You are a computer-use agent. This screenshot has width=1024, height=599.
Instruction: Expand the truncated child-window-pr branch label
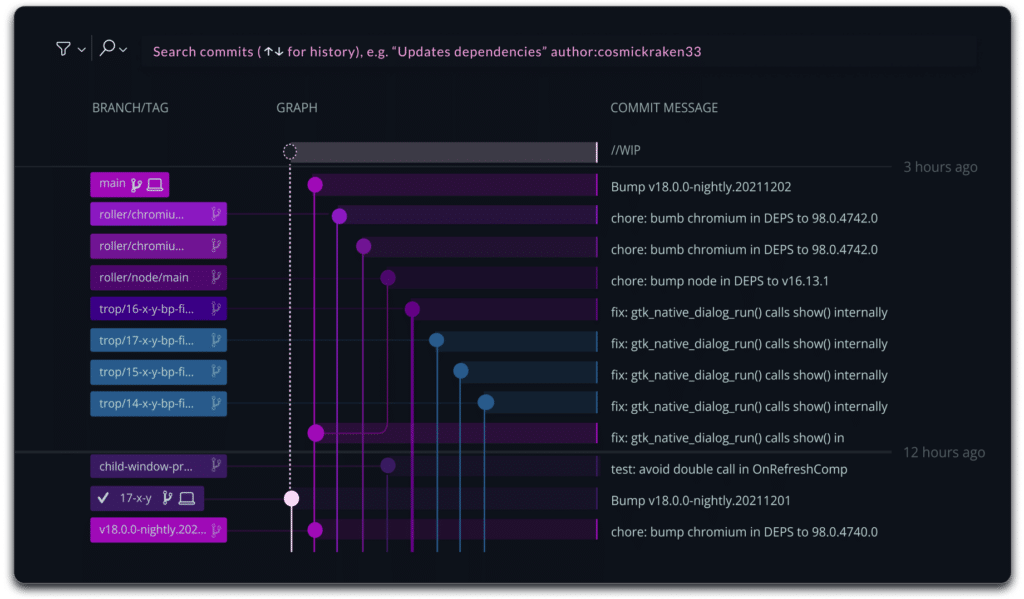(150, 465)
